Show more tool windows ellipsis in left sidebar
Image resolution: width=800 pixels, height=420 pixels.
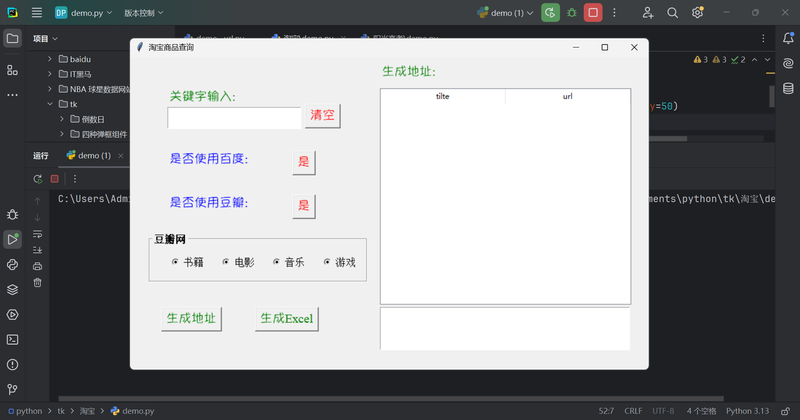(13, 95)
